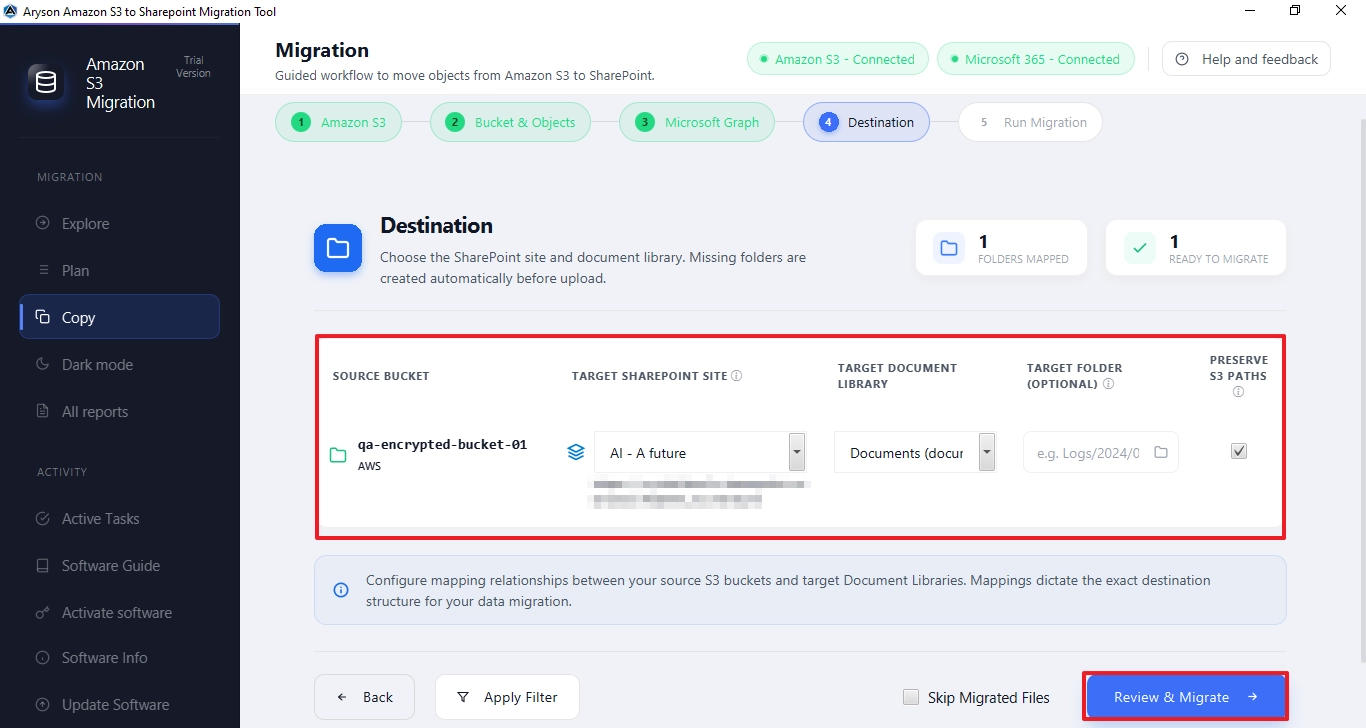Click the SharePoint site layers icon
The width and height of the screenshot is (1366, 728).
tap(576, 452)
